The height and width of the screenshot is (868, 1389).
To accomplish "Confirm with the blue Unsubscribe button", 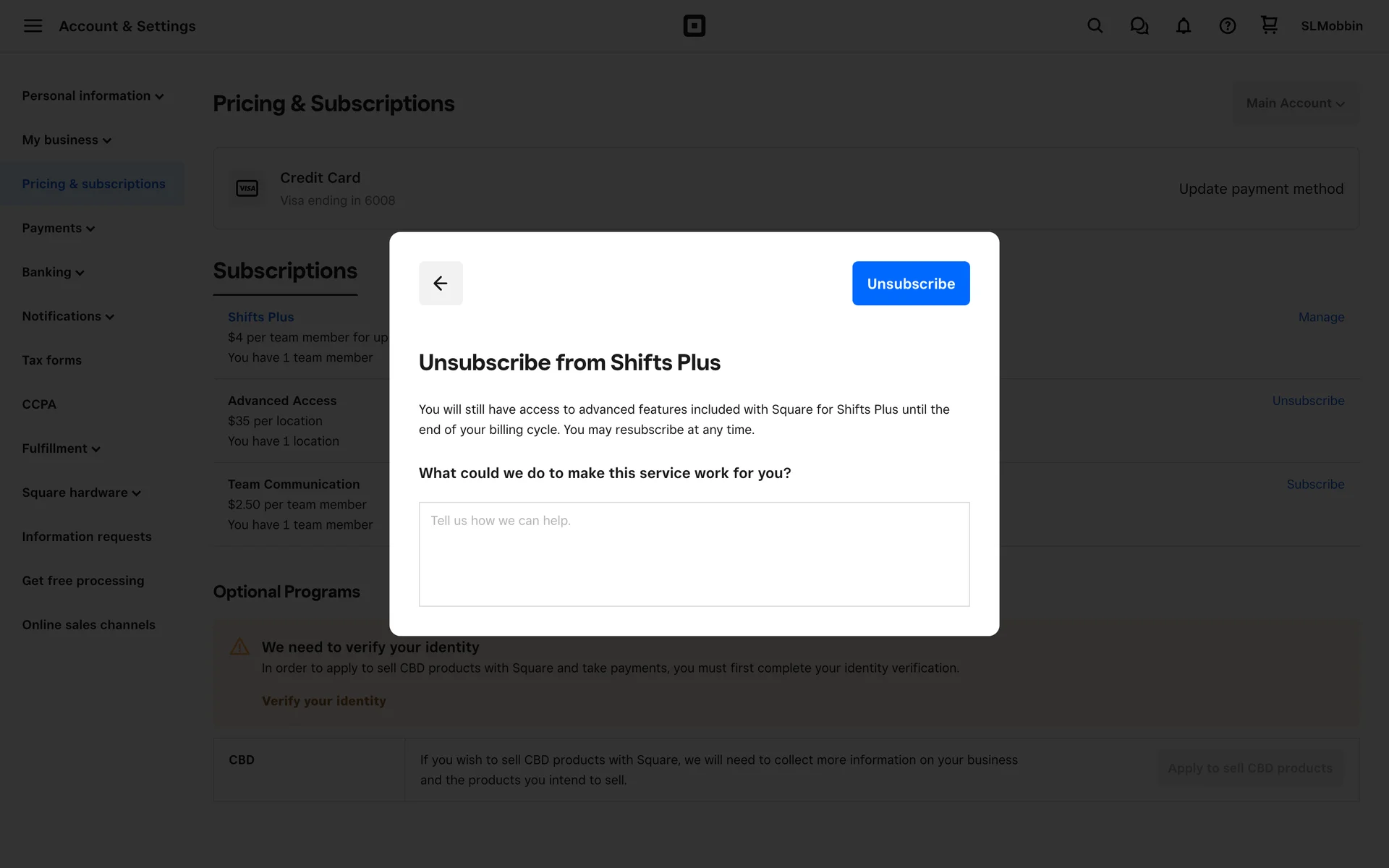I will coord(911,284).
